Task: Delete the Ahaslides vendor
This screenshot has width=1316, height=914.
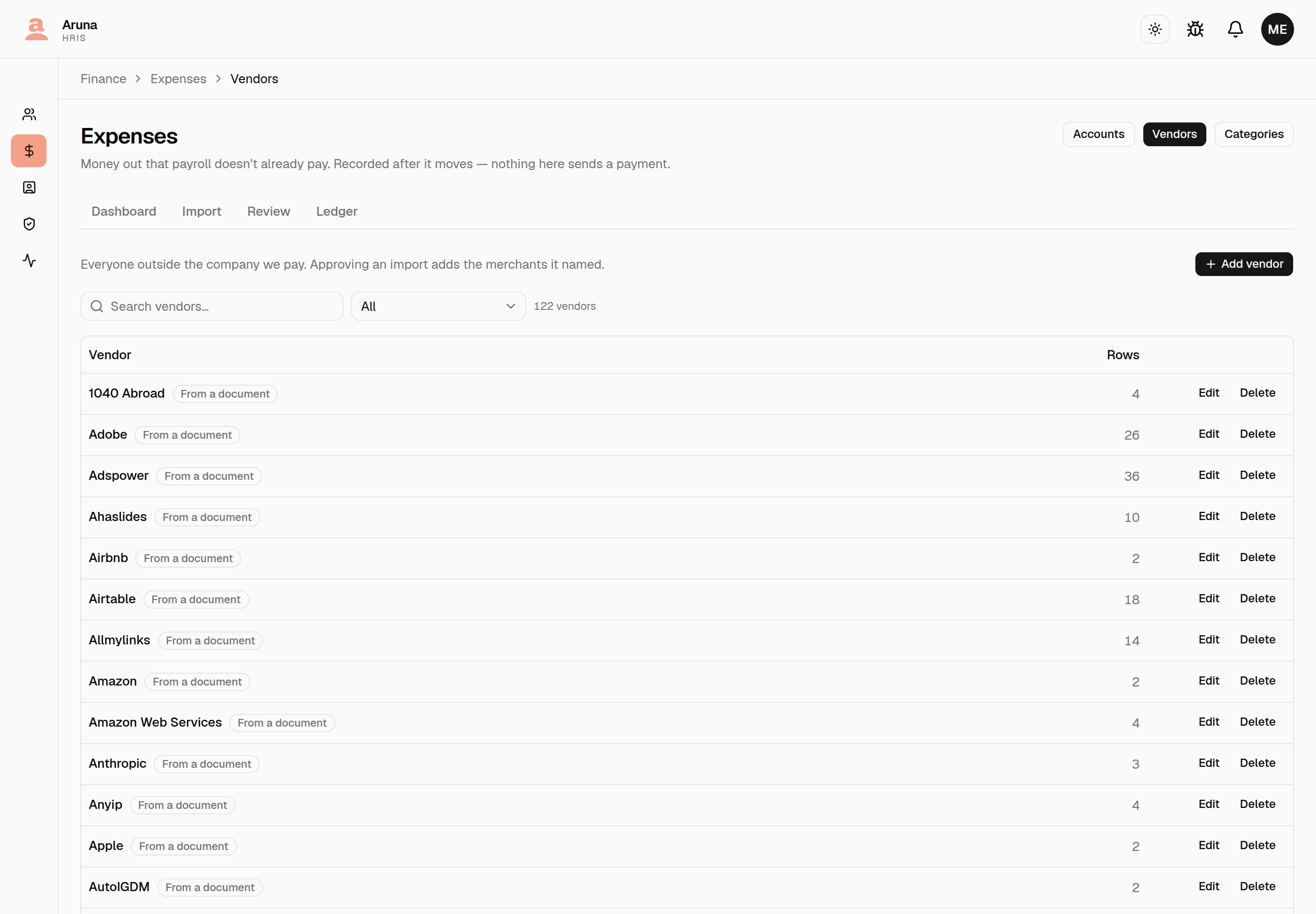Action: [1257, 516]
